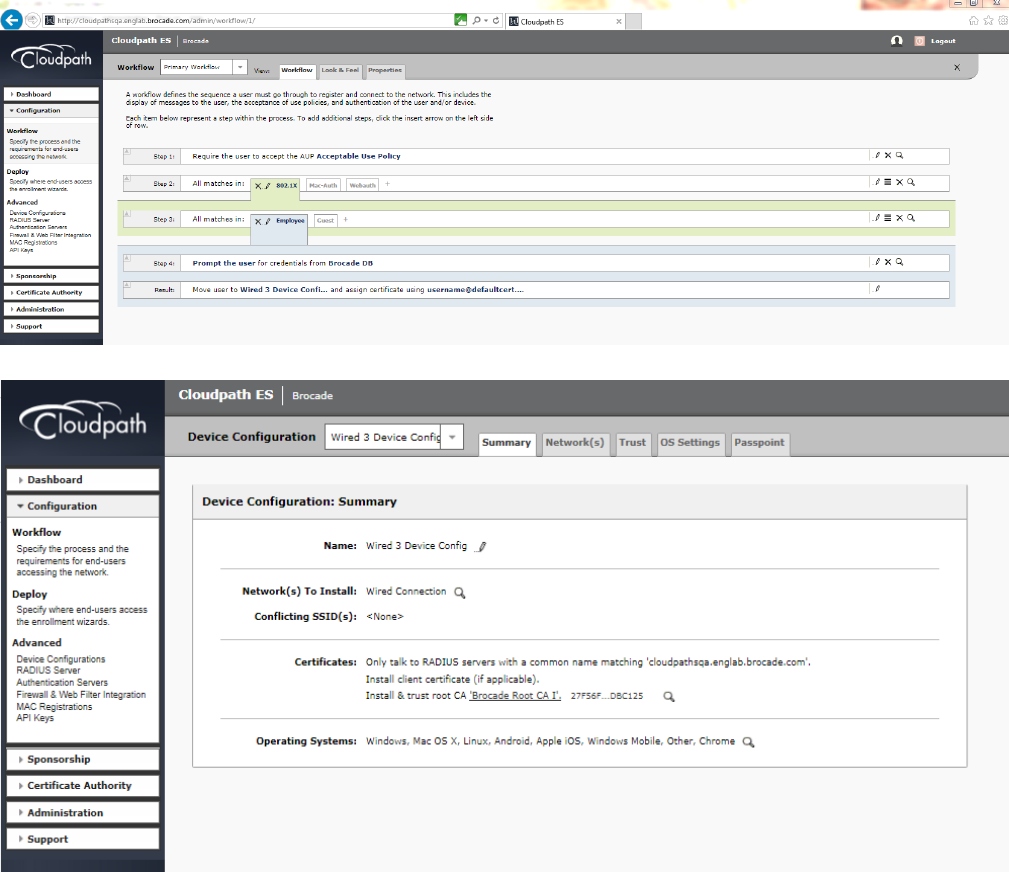Switch to the Summary tab
This screenshot has height=872, width=1009.
point(506,443)
